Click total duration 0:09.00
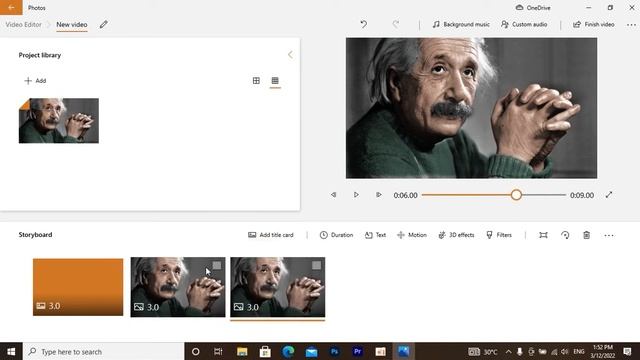This screenshot has height=360, width=640. pos(582,195)
